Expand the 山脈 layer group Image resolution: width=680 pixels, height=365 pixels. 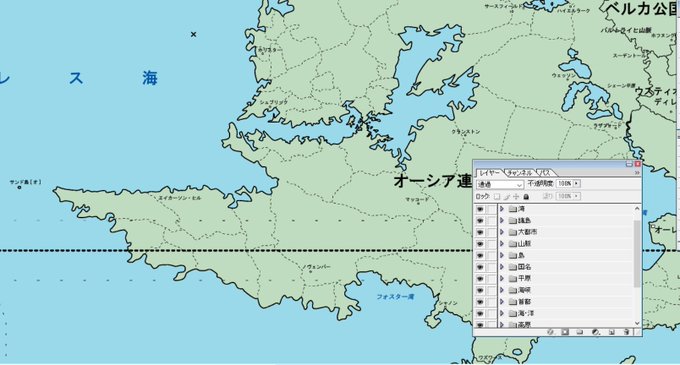pyautogui.click(x=502, y=244)
